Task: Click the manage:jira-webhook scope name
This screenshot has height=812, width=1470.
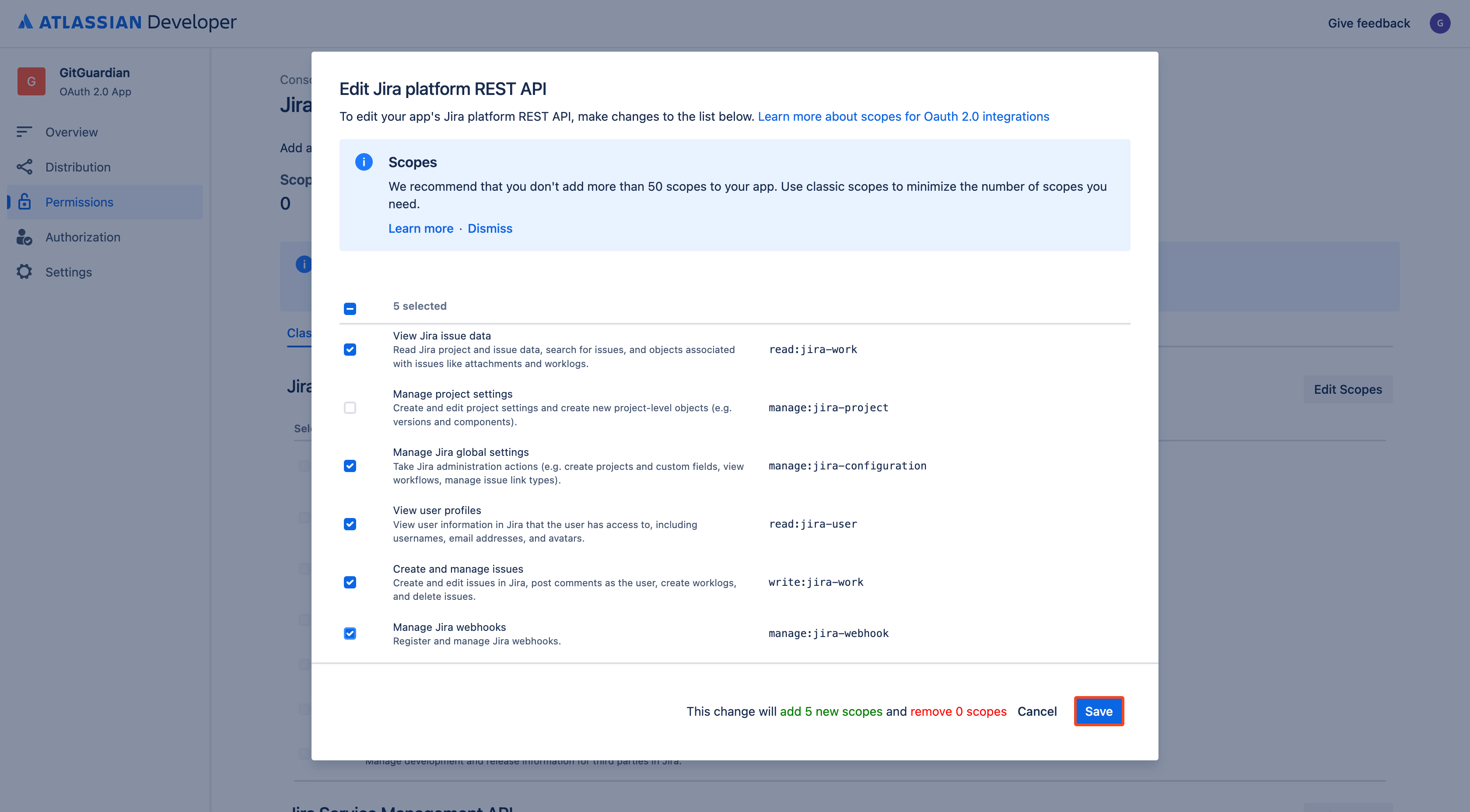Action: pos(828,633)
